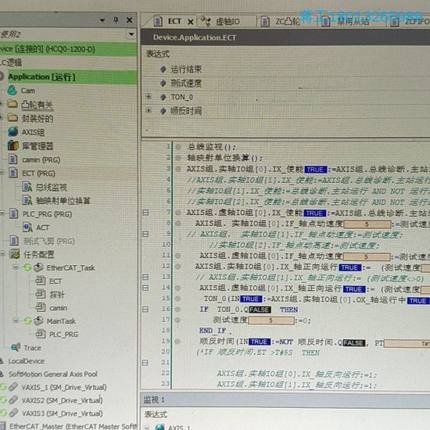Collapse the MainTask tree node
Viewport: 430px width, 430px height.
16,321
